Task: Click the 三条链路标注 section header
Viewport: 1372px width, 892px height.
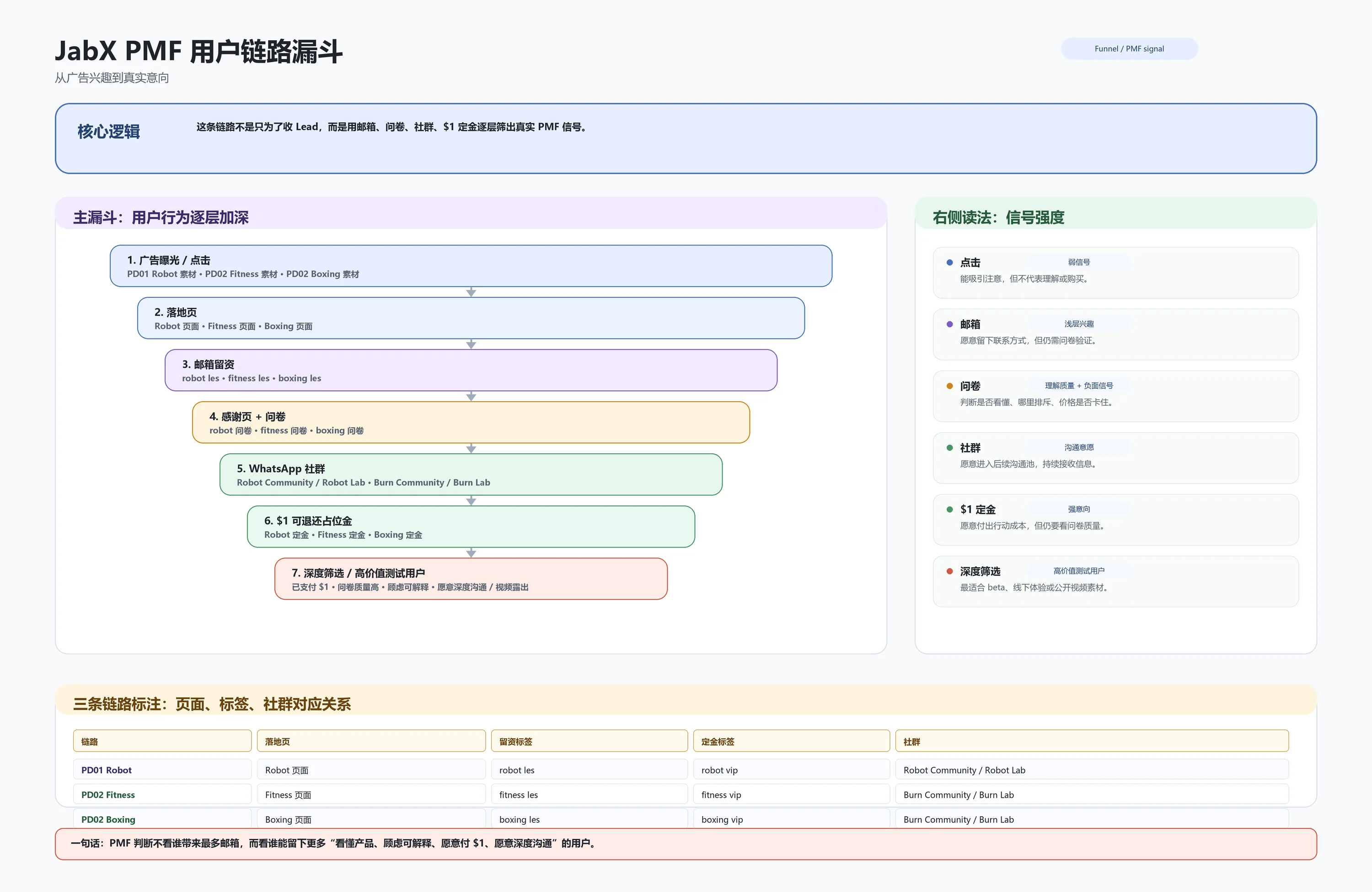Action: 686,700
